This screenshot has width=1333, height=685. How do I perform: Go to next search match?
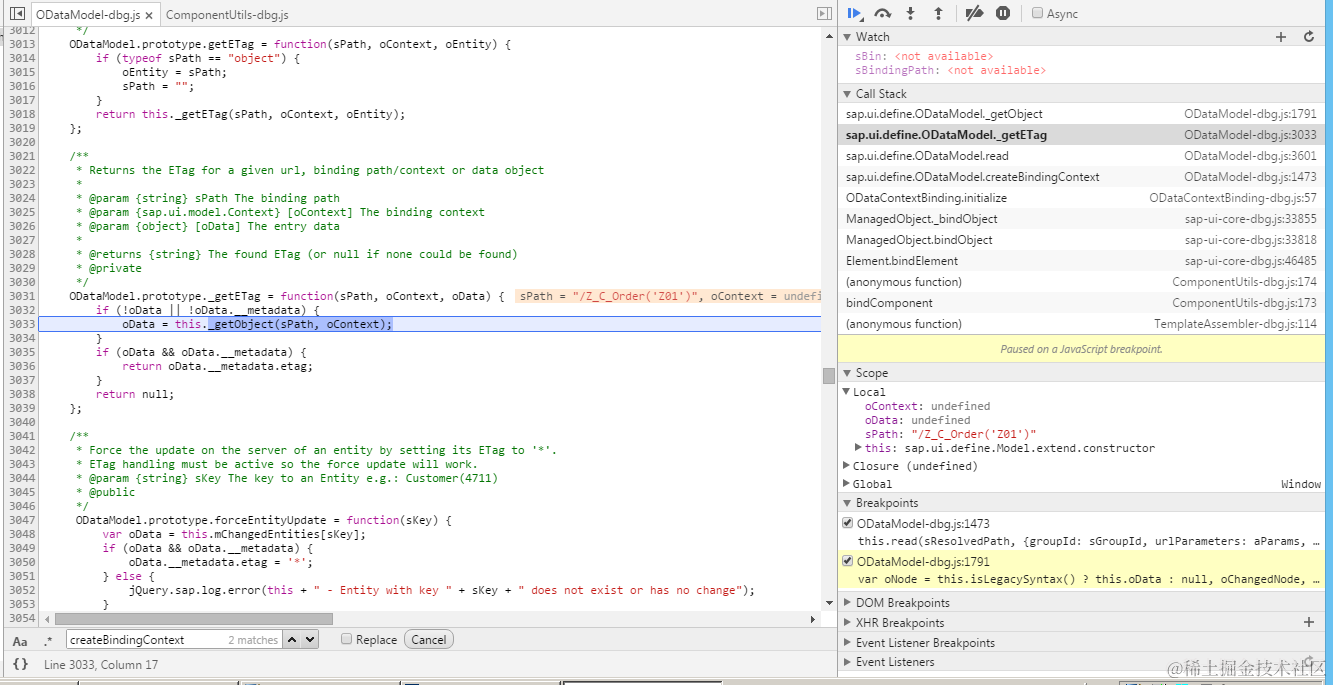click(x=310, y=640)
